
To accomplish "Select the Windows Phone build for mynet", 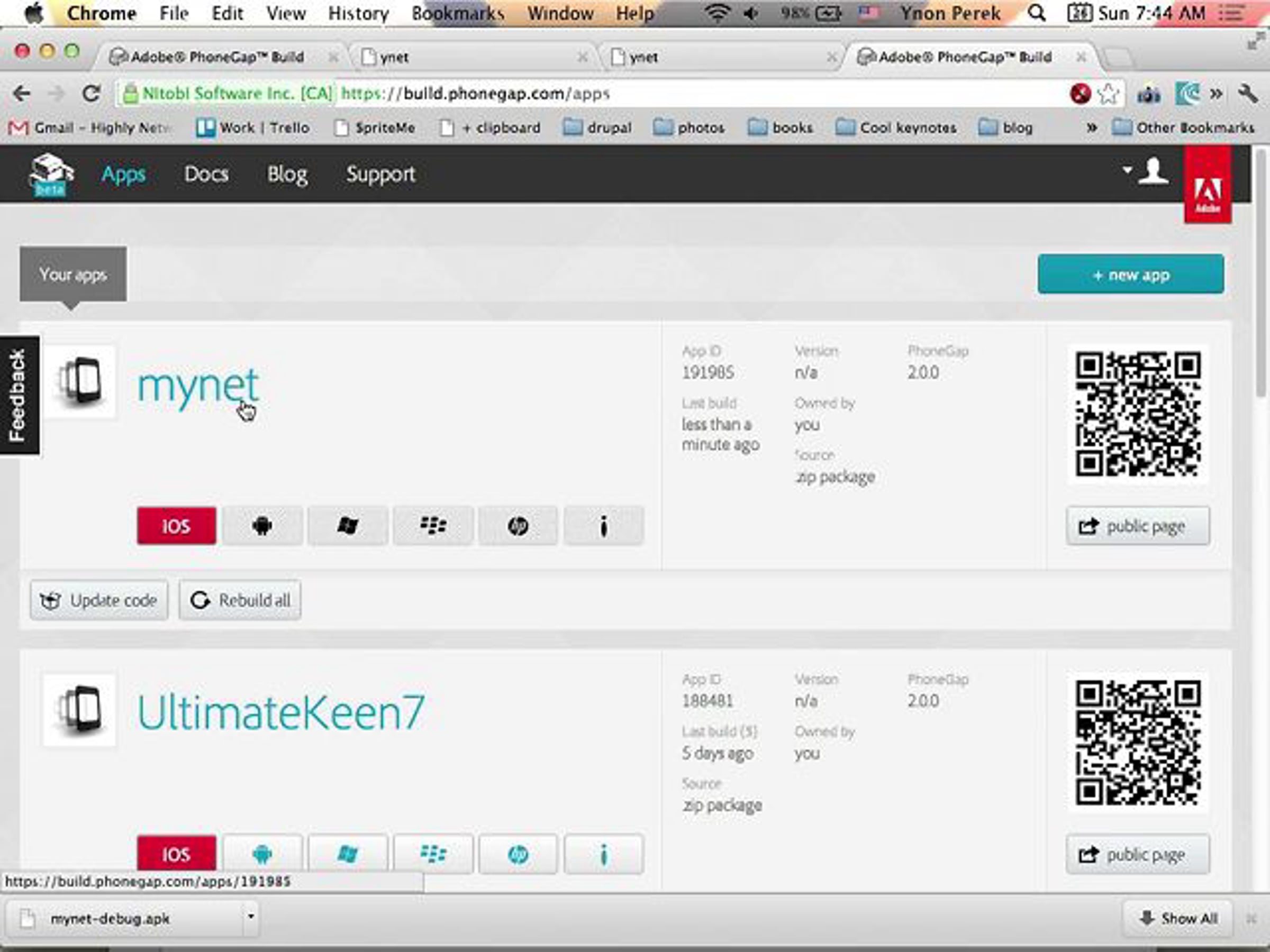I will (348, 525).
